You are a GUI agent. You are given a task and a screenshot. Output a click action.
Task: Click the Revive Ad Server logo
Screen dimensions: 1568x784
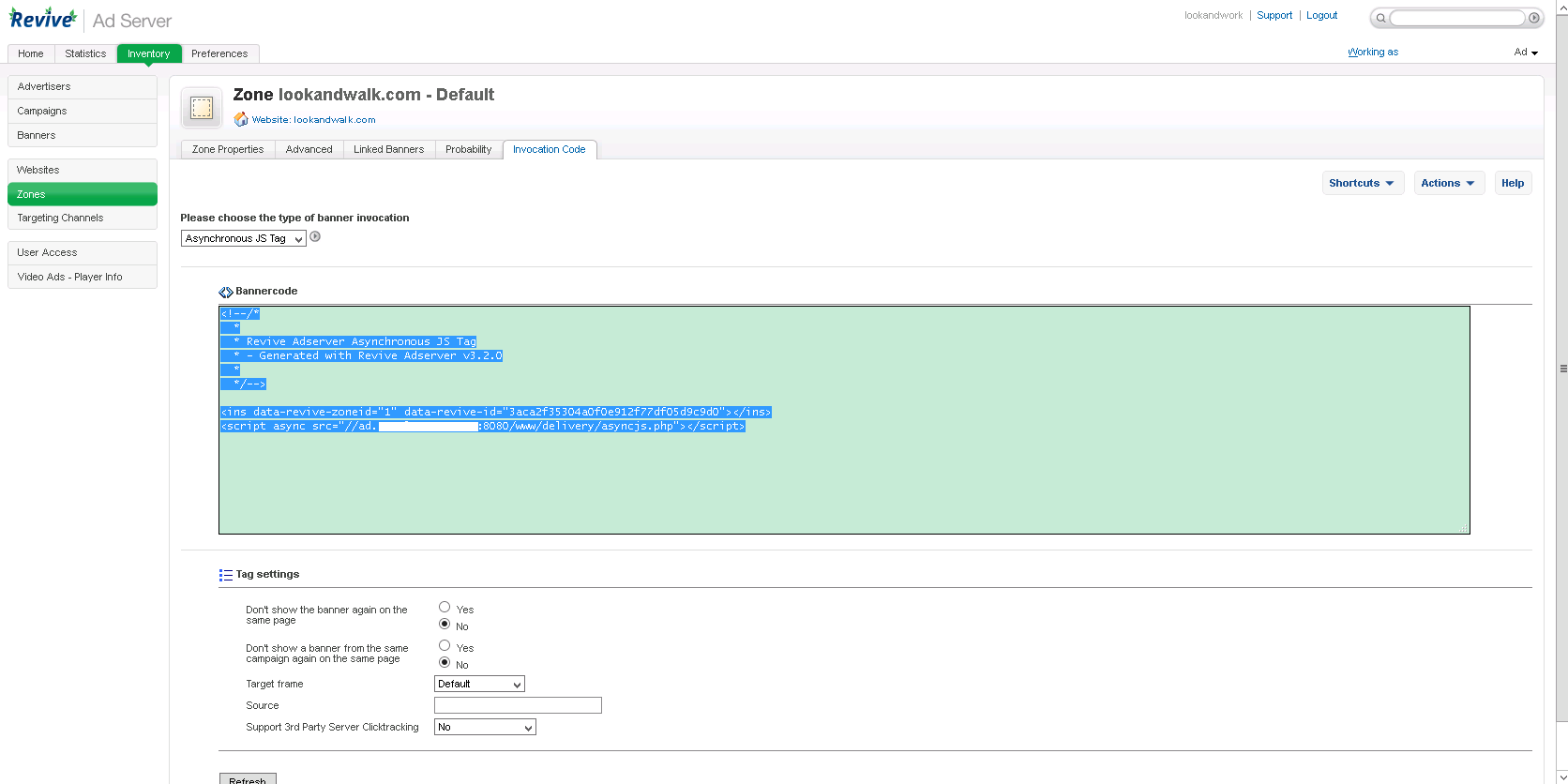coord(90,20)
